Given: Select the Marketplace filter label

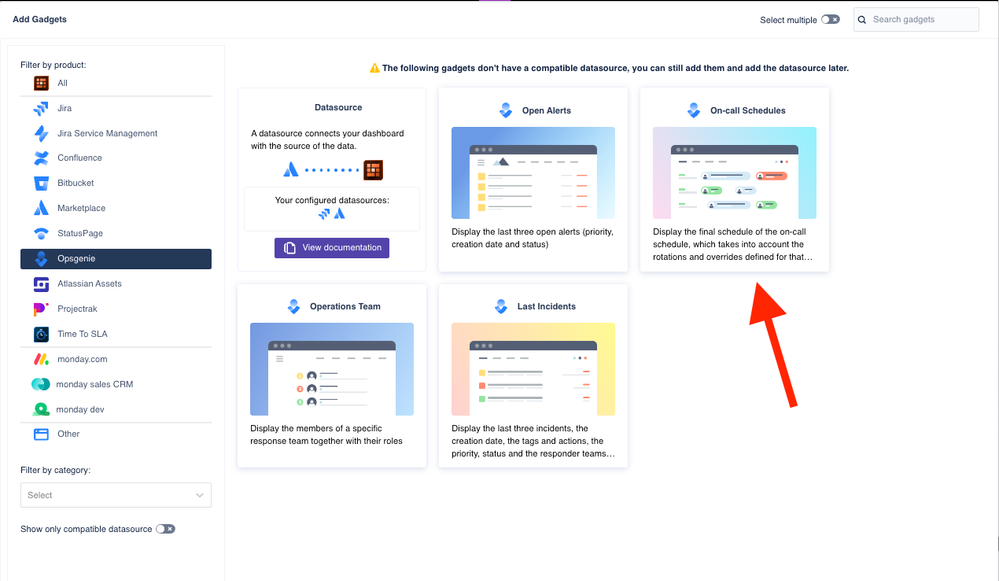Looking at the screenshot, I should point(82,208).
